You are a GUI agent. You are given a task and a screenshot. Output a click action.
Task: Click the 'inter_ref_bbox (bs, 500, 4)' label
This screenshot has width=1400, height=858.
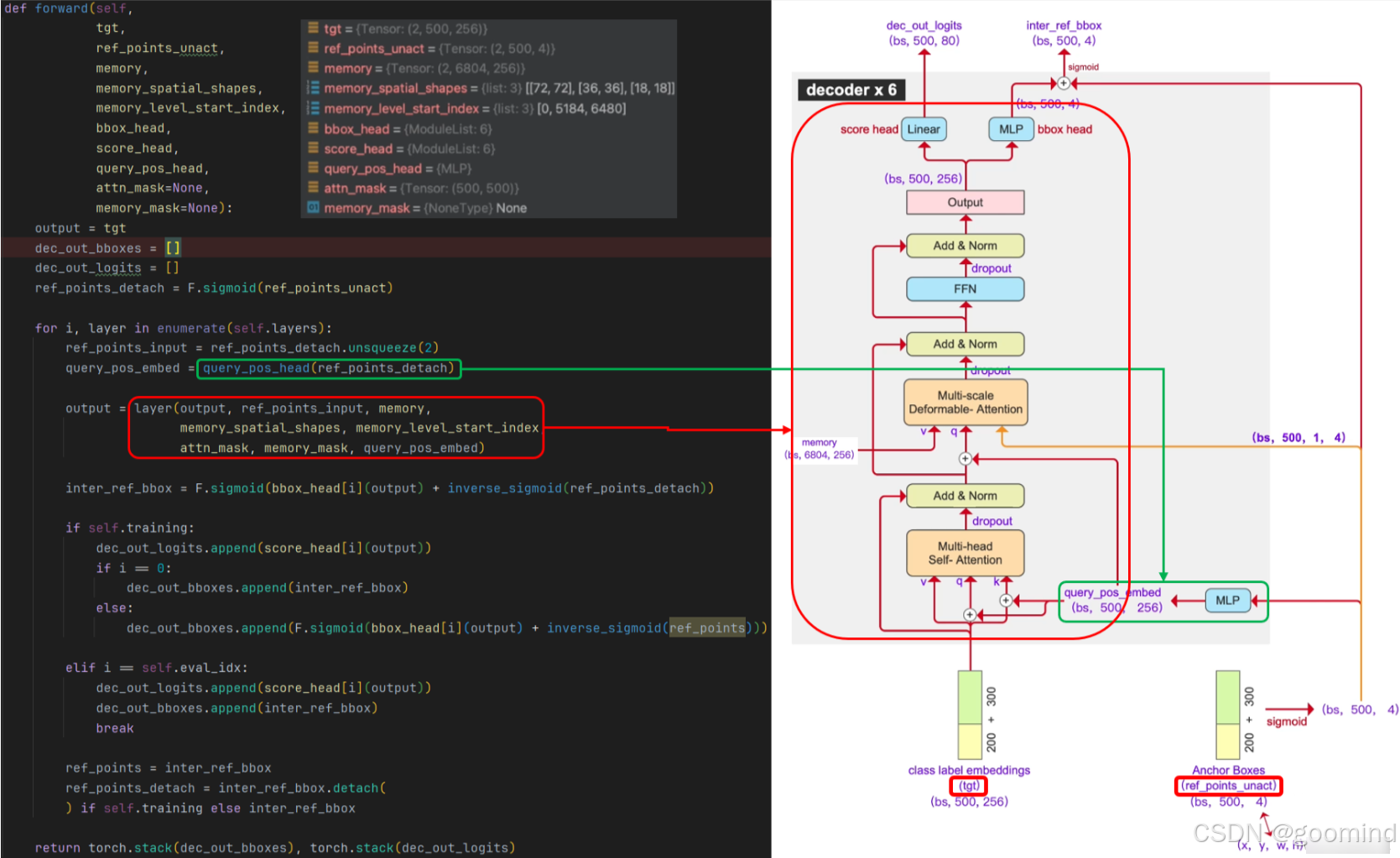(1064, 33)
